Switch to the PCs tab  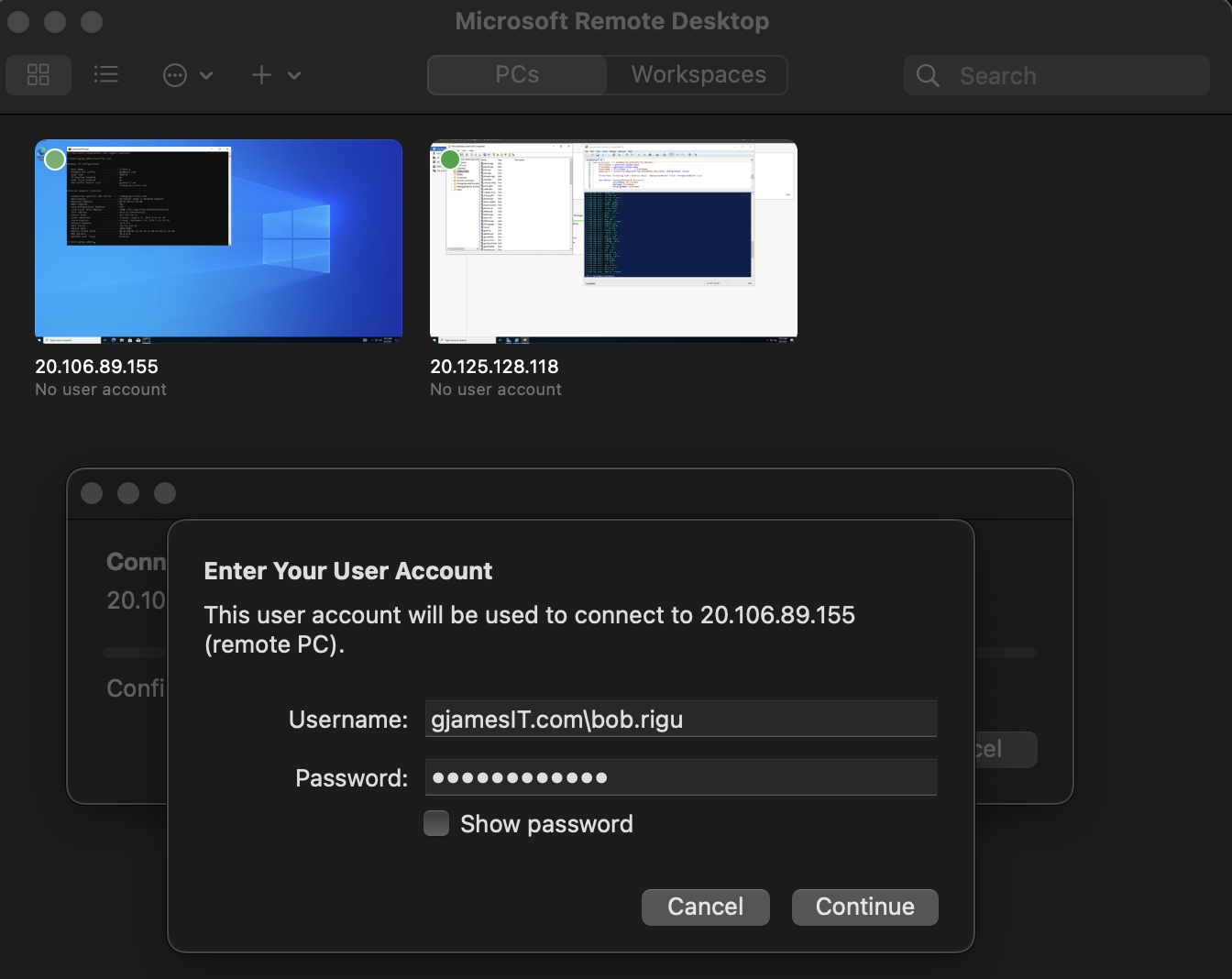click(x=516, y=74)
